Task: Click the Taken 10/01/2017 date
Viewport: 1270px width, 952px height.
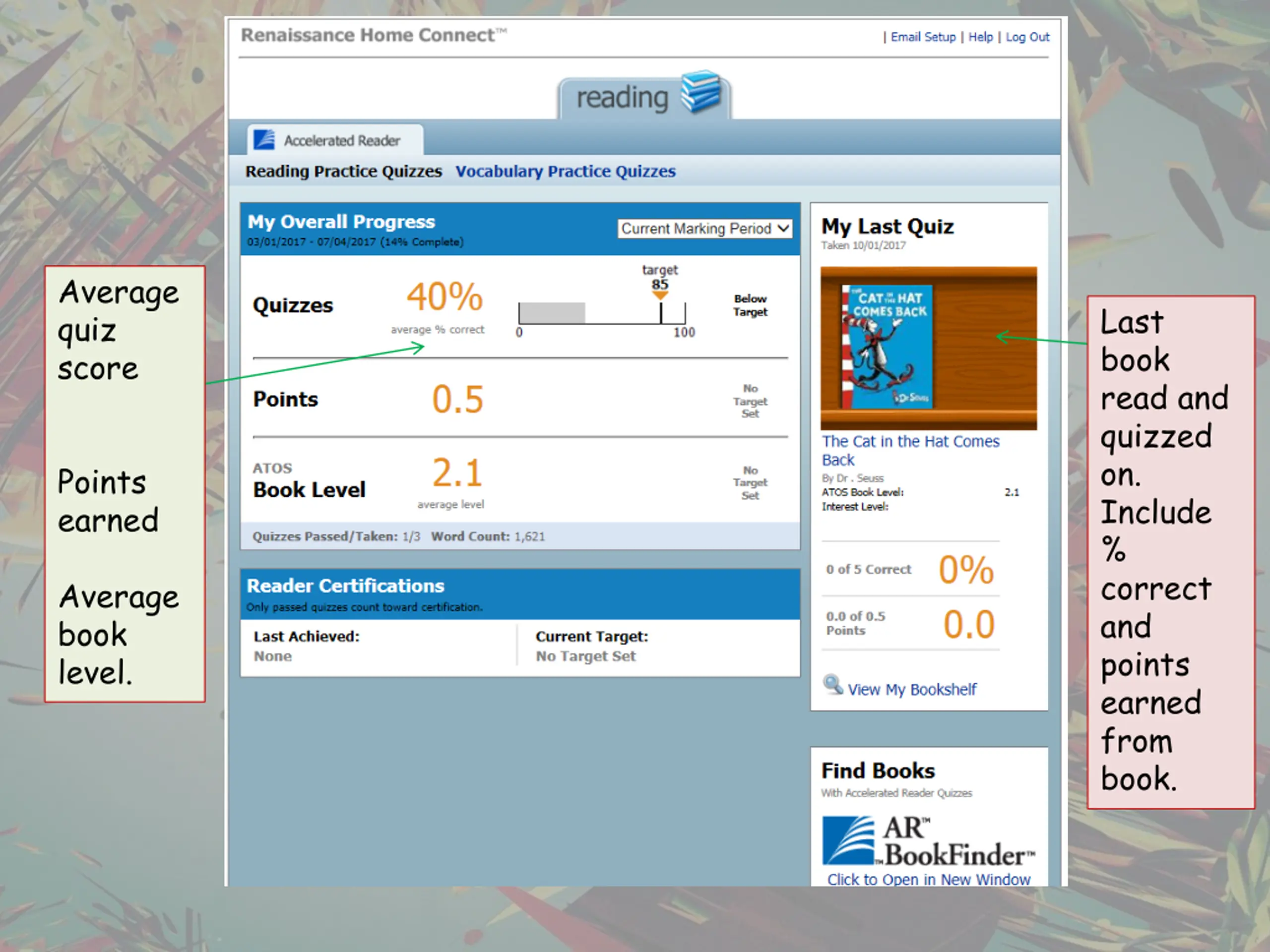Action: coord(864,245)
